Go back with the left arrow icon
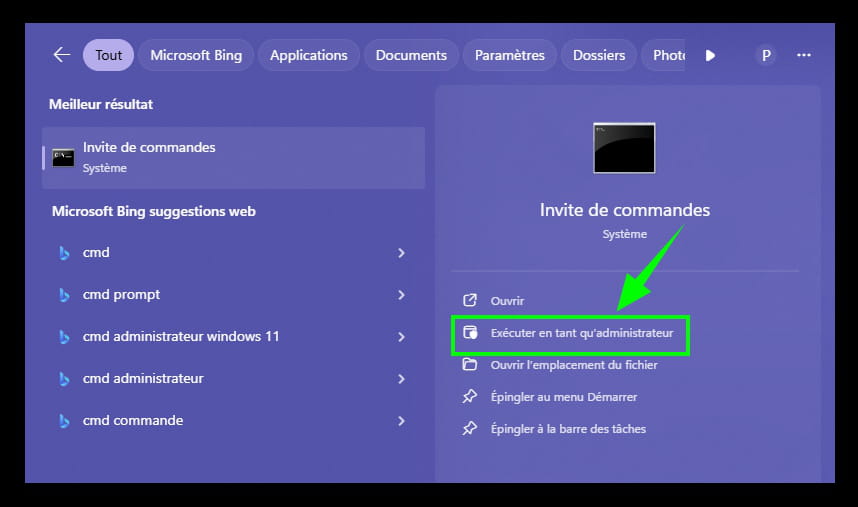The width and height of the screenshot is (858, 507). click(x=62, y=55)
